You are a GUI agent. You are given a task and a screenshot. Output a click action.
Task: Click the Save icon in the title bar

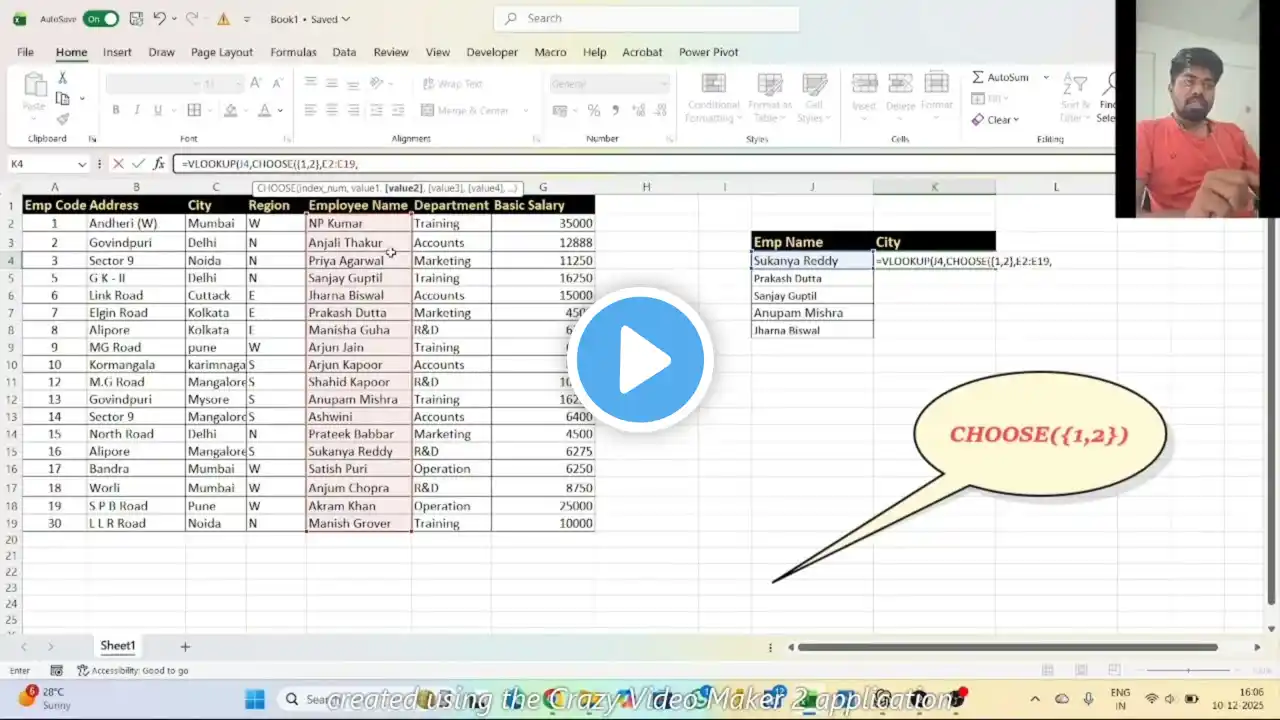(136, 19)
